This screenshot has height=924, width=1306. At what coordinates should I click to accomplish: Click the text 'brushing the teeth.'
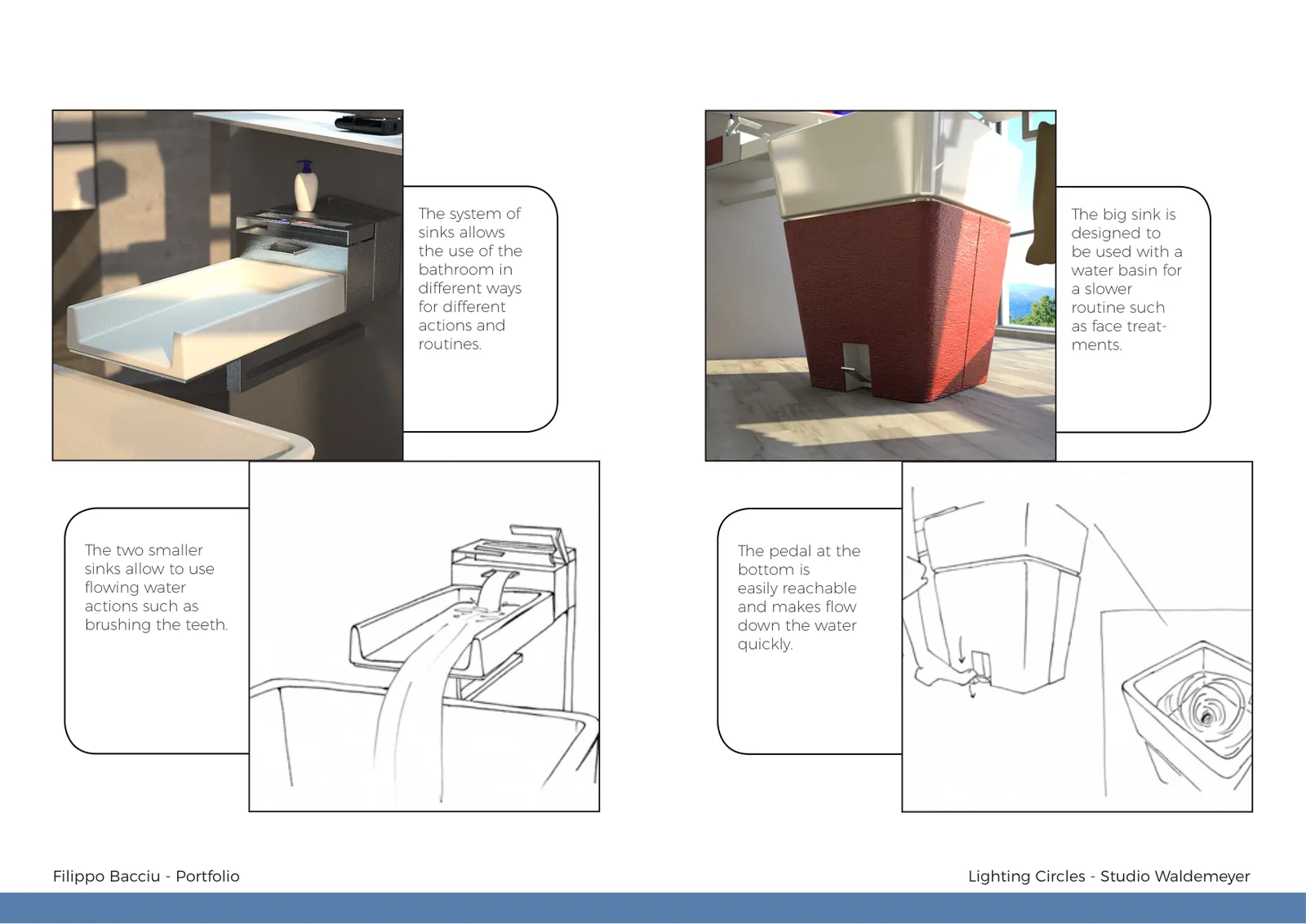156,624
